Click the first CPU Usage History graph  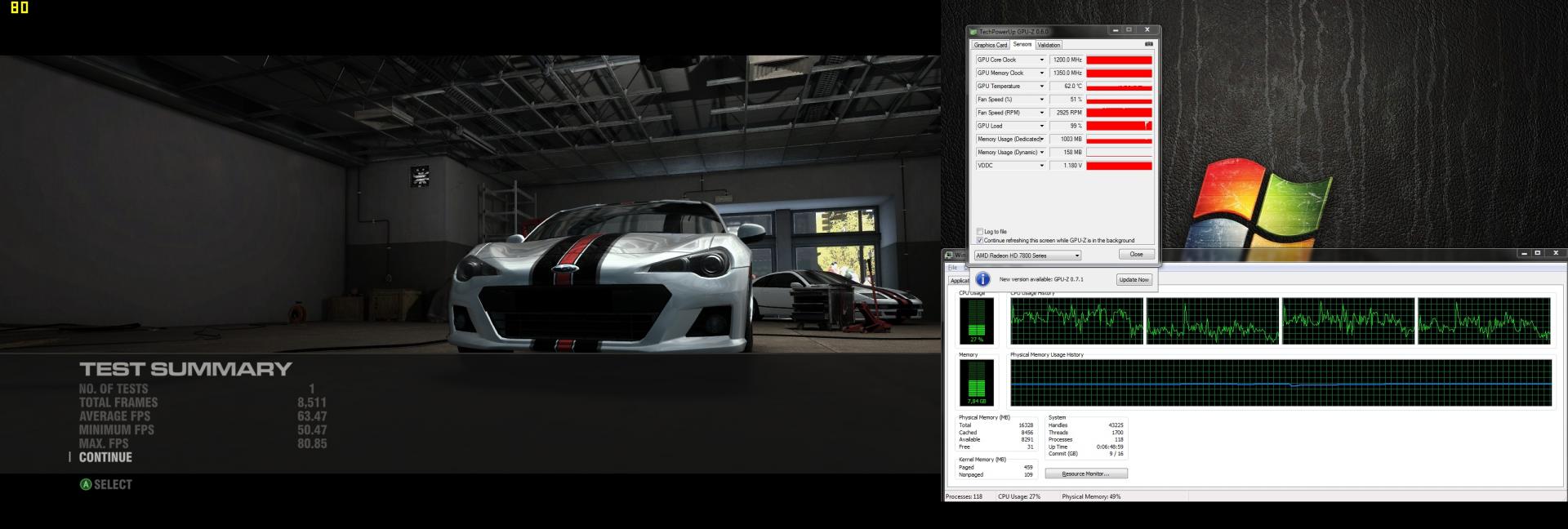point(1076,321)
